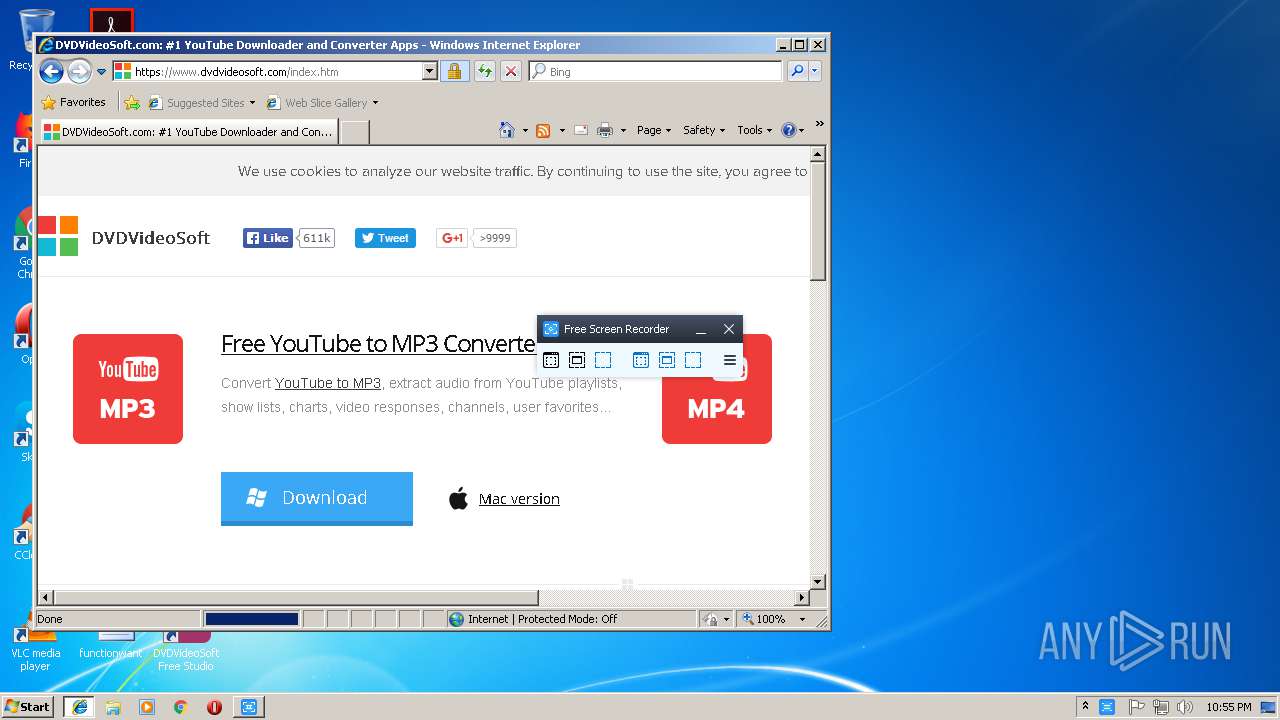This screenshot has height=720, width=1280.
Task: Click horizontal scrollbar right arrow
Action: (801, 598)
